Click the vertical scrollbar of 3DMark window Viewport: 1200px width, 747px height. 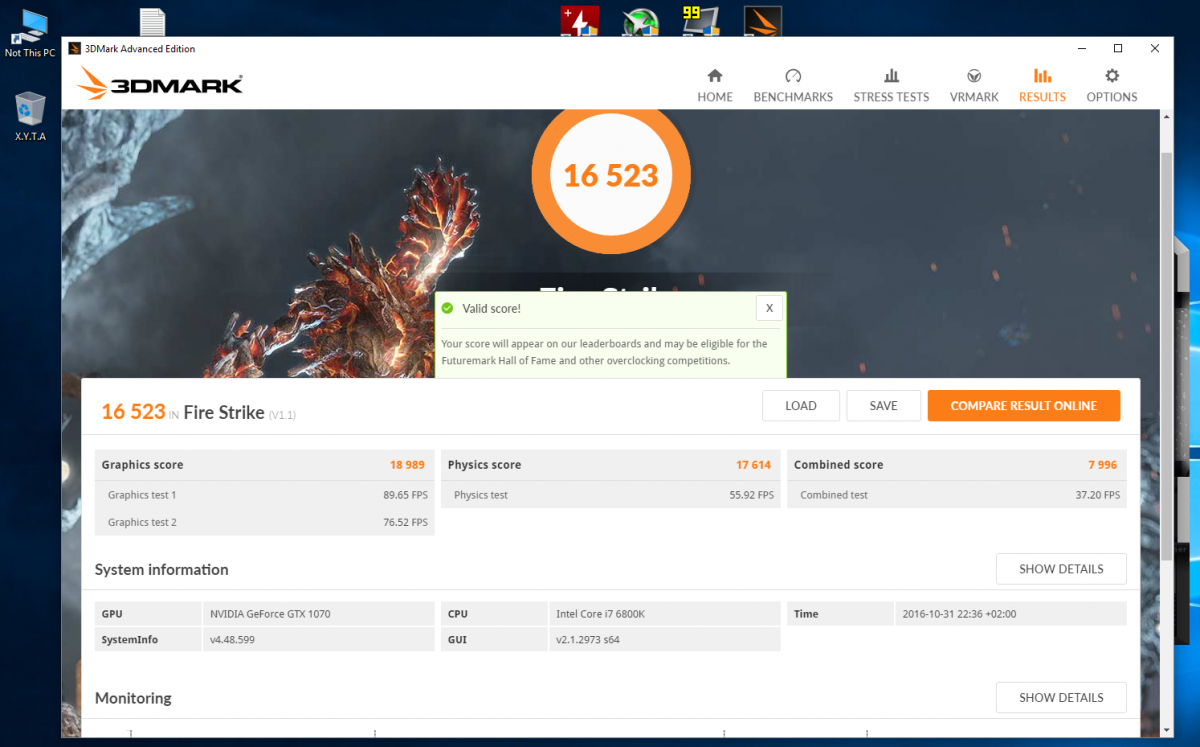[1166, 357]
